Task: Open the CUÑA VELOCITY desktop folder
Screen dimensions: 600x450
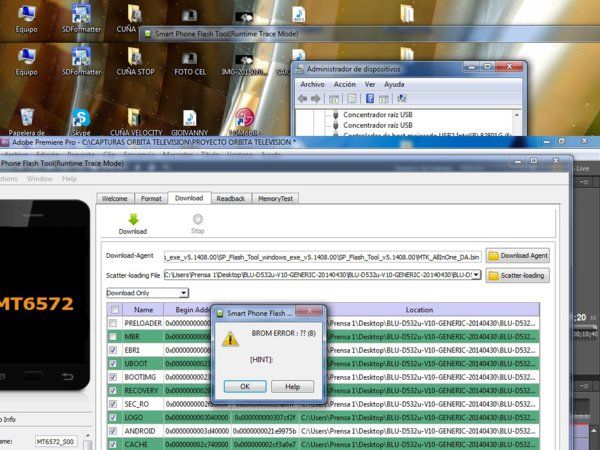Action: tap(136, 122)
